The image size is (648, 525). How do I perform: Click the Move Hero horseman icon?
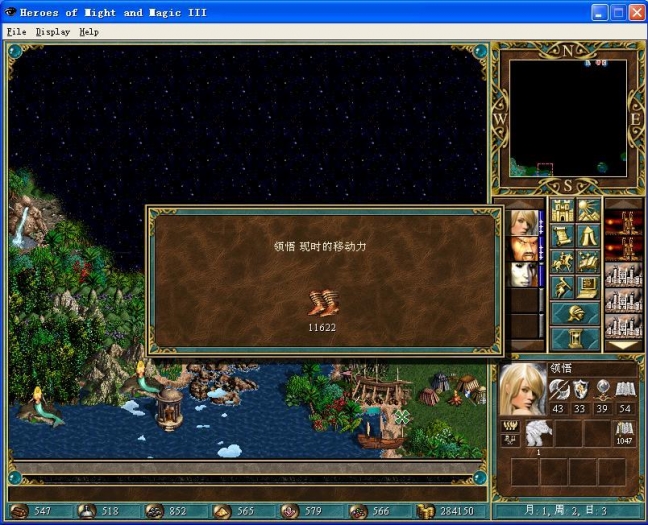[x=562, y=262]
